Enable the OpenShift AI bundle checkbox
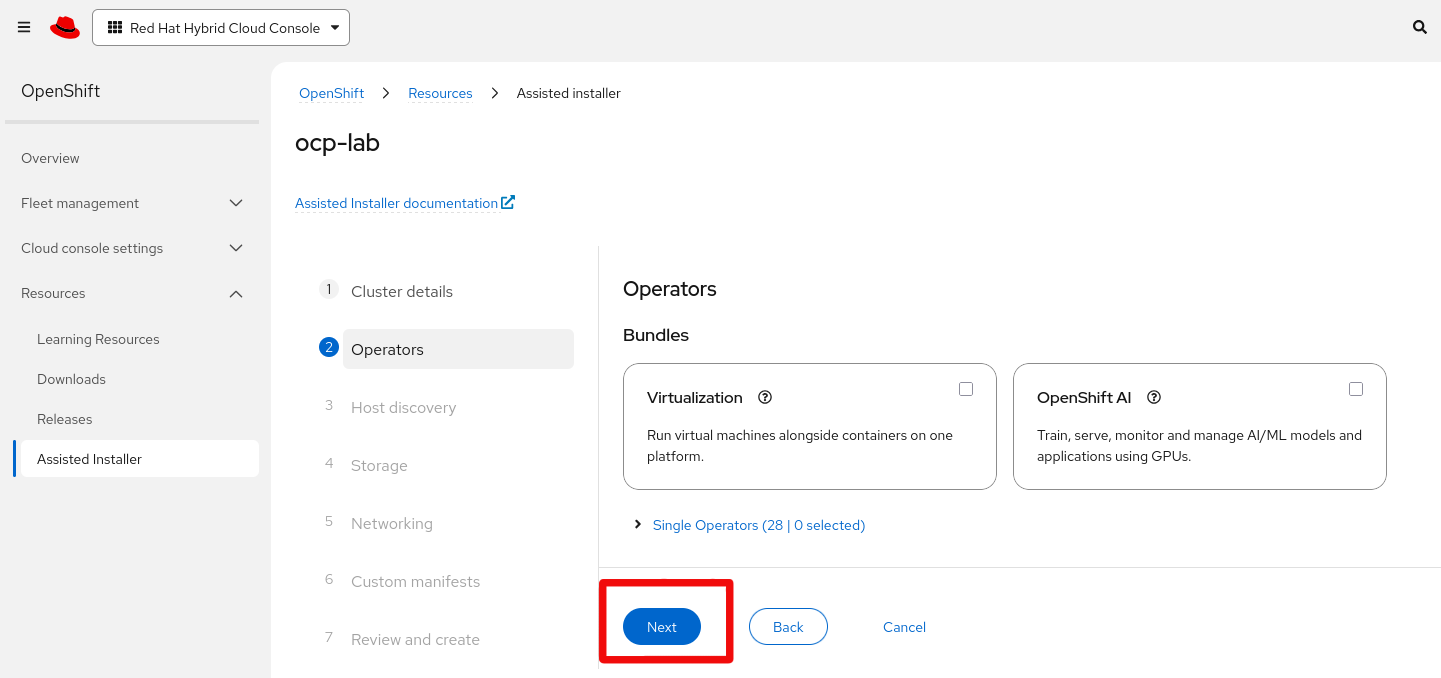This screenshot has height=678, width=1441. click(x=1356, y=389)
